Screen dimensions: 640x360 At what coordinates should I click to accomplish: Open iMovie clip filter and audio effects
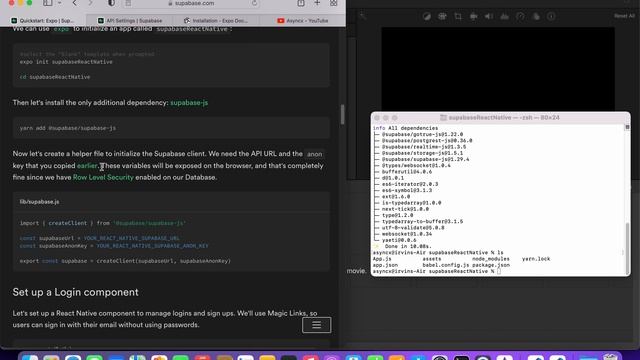536,16
